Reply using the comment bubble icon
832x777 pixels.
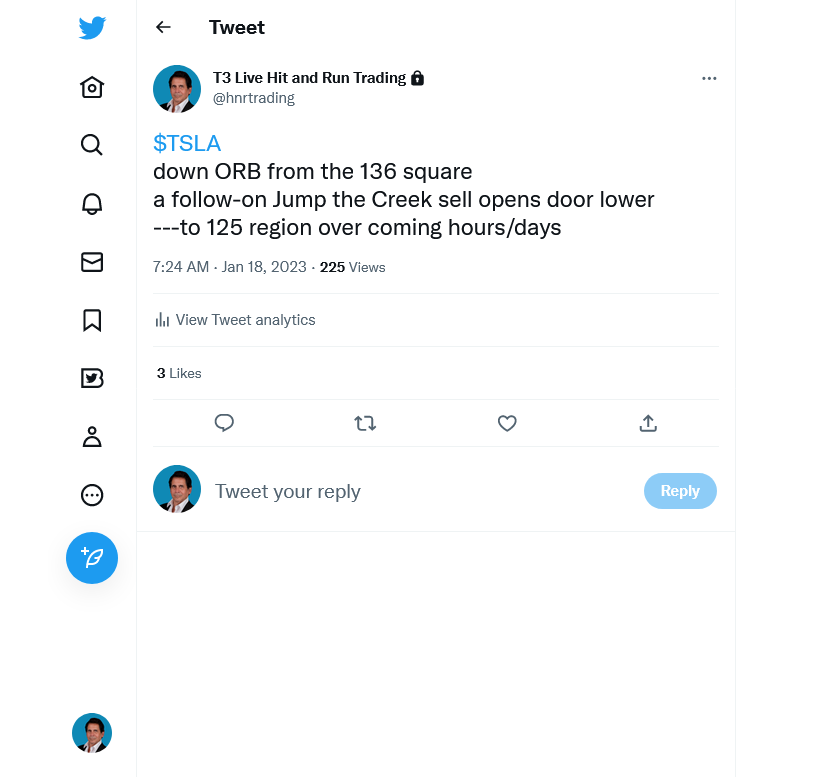tap(224, 423)
